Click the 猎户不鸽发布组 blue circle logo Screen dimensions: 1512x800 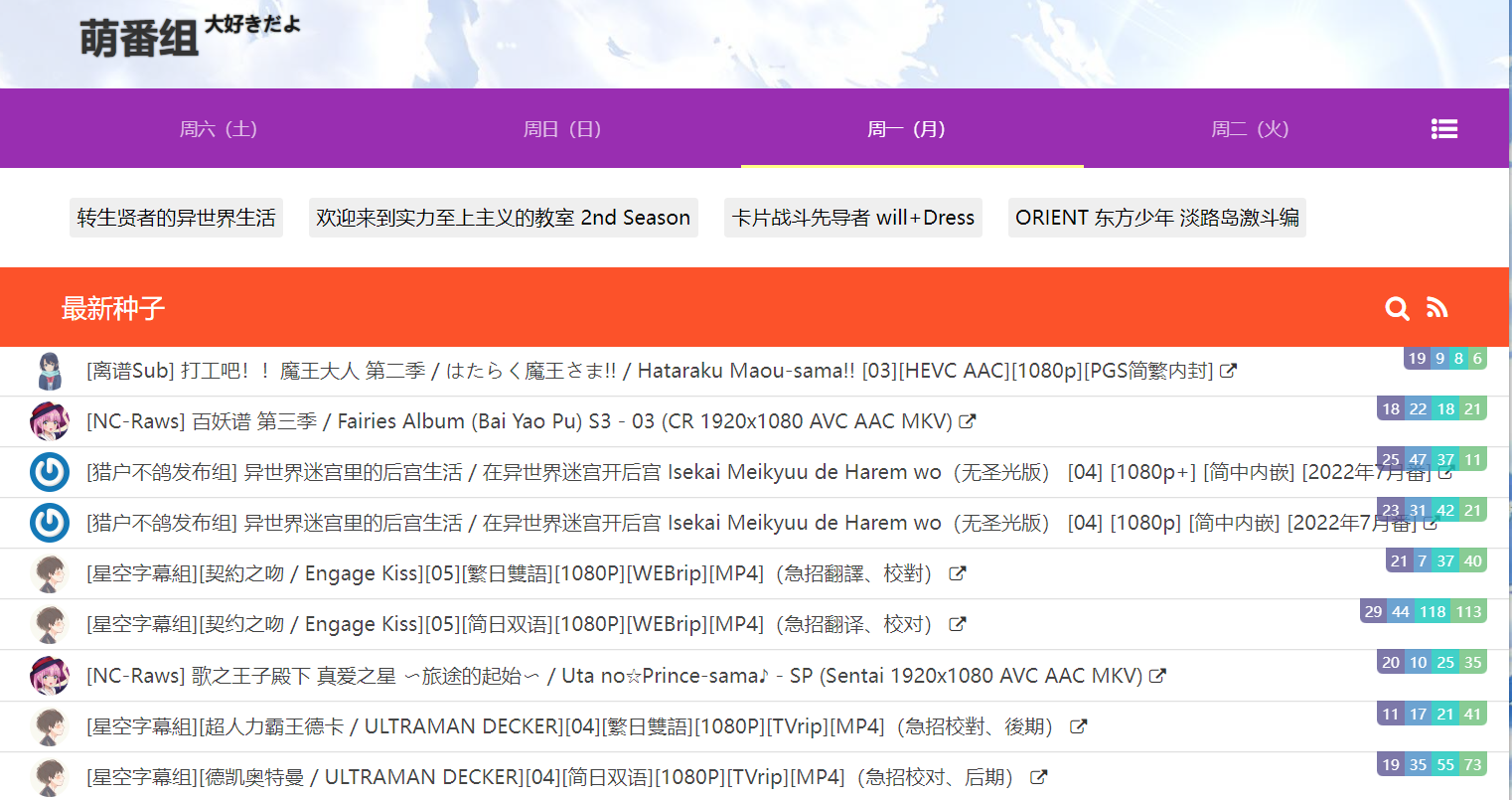coord(50,471)
